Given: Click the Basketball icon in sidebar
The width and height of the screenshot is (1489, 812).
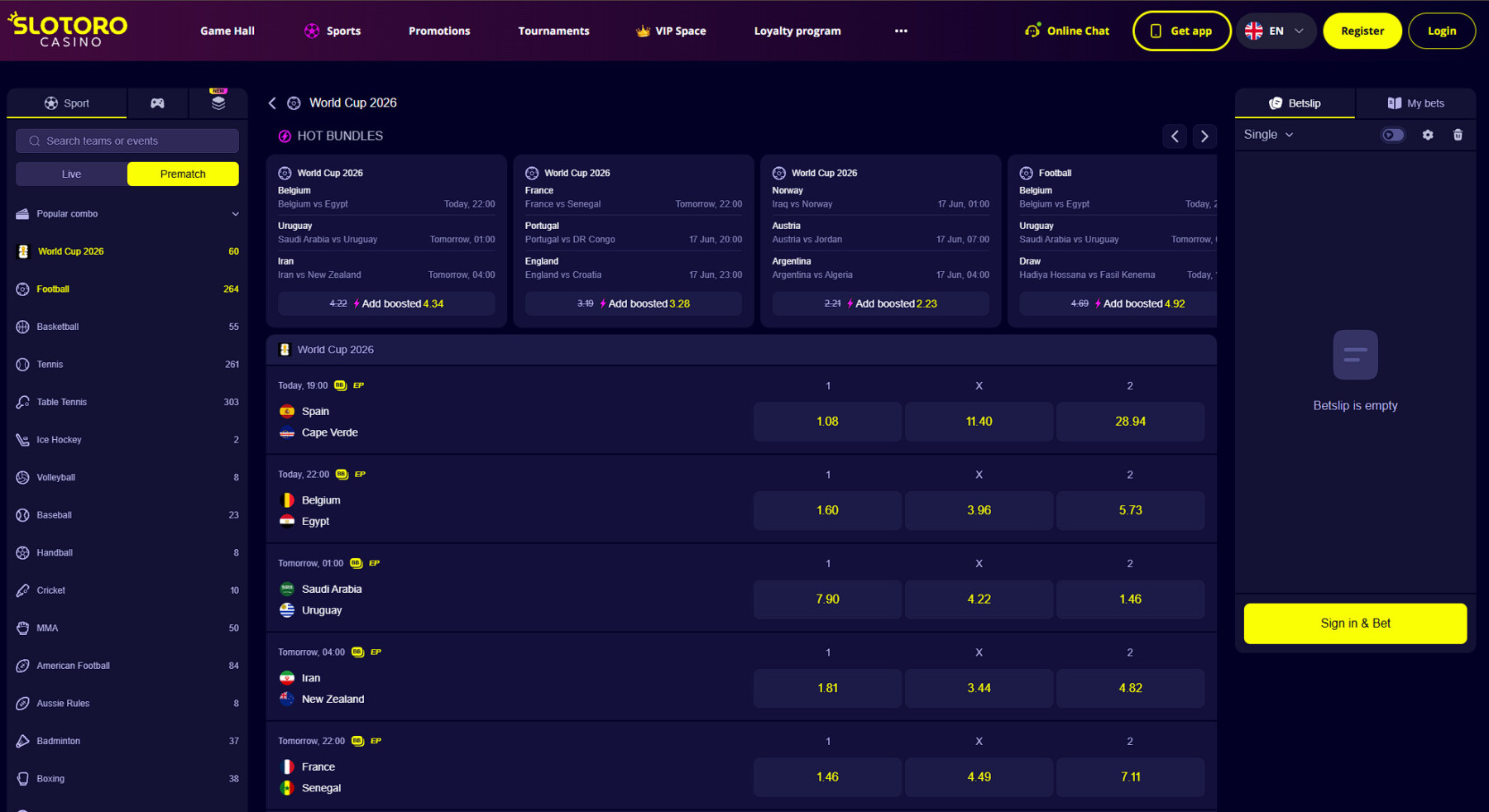Looking at the screenshot, I should (23, 327).
